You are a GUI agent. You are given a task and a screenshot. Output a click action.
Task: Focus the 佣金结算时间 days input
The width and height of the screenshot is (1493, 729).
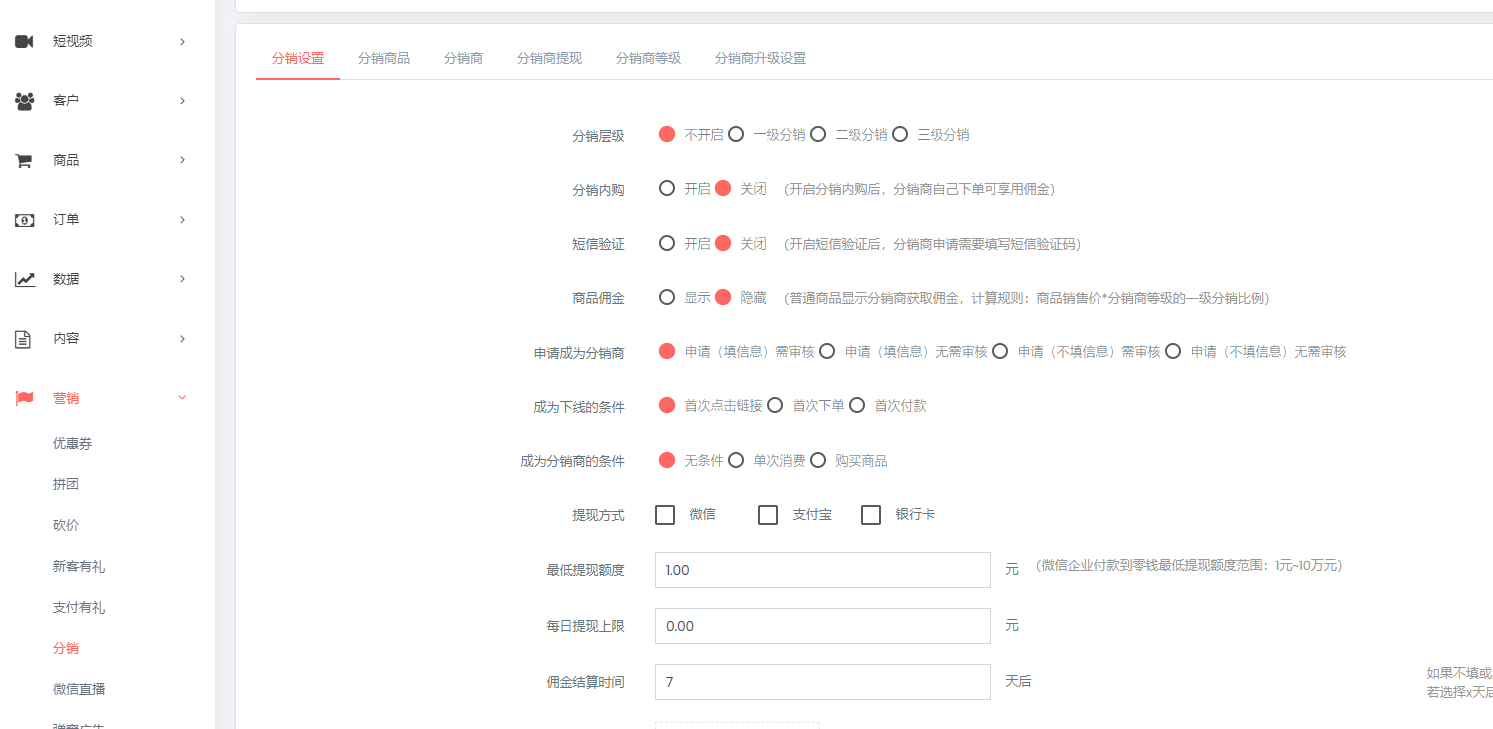[822, 682]
